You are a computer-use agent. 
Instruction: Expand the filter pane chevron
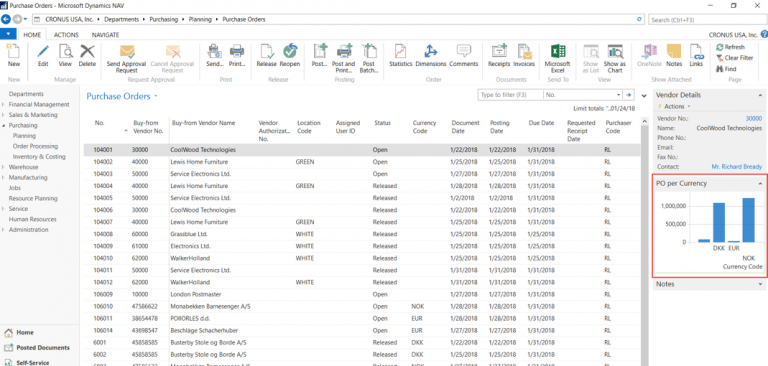(x=644, y=96)
